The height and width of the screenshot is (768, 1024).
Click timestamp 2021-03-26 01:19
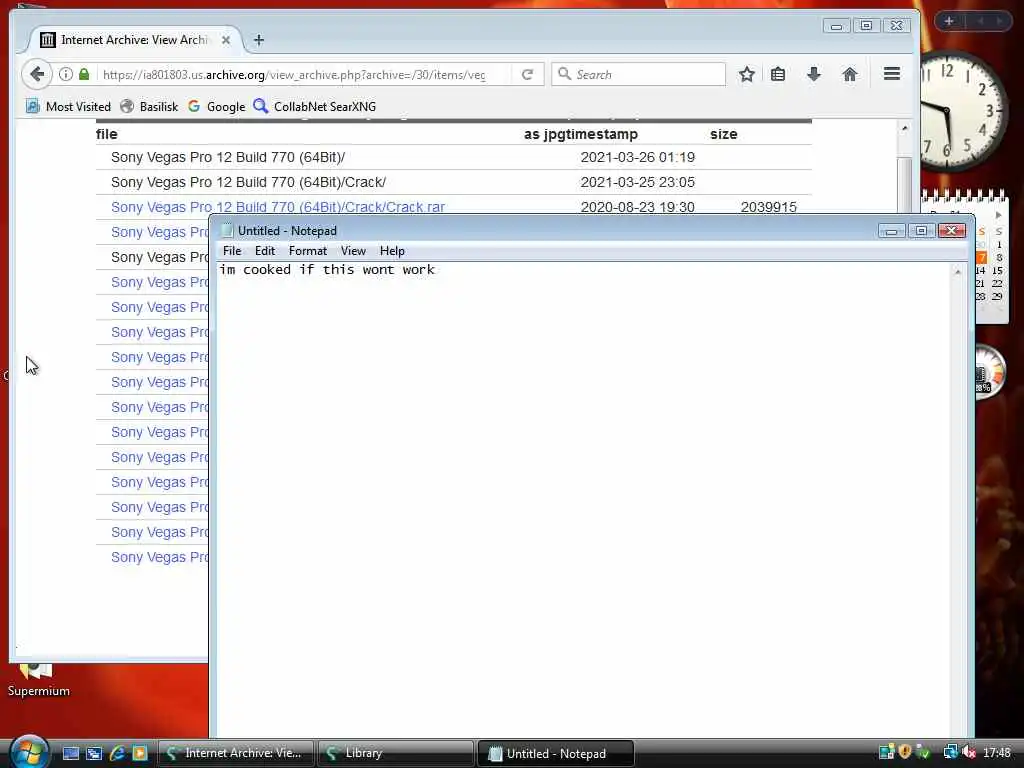(x=637, y=157)
